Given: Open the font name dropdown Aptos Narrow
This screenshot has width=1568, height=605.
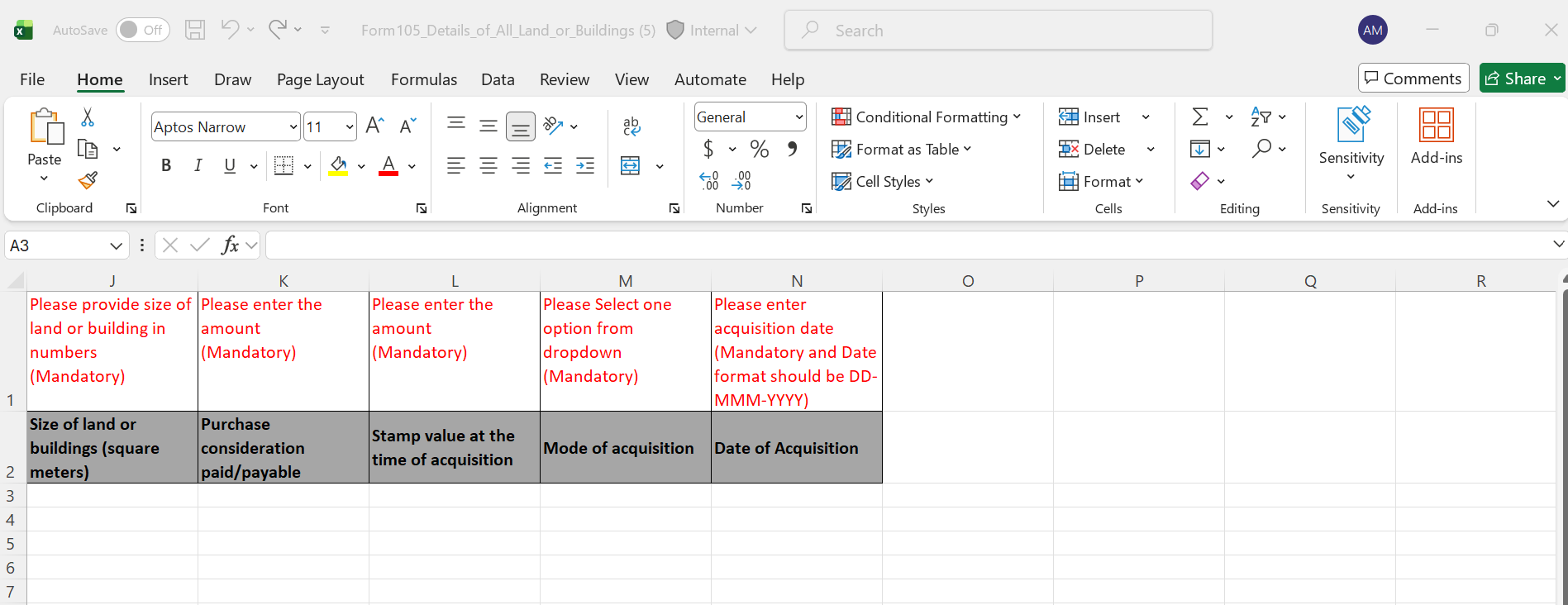Looking at the screenshot, I should click(293, 126).
